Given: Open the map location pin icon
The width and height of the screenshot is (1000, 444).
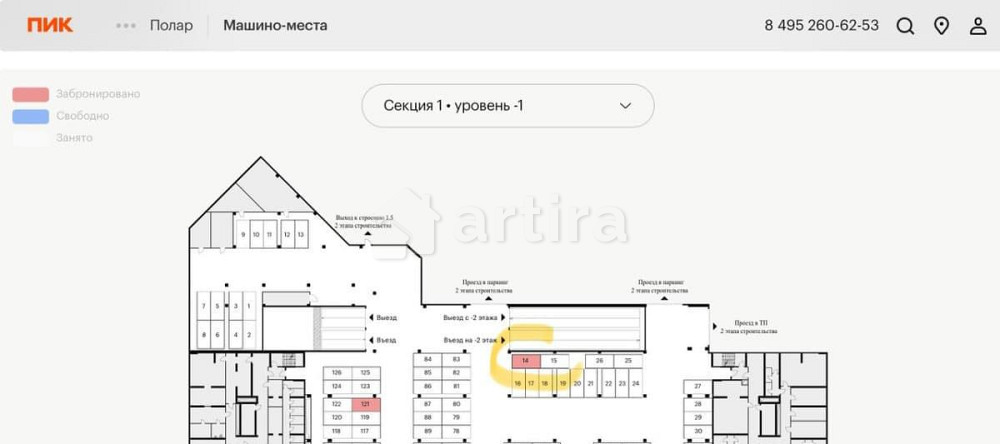Looking at the screenshot, I should coord(941,26).
